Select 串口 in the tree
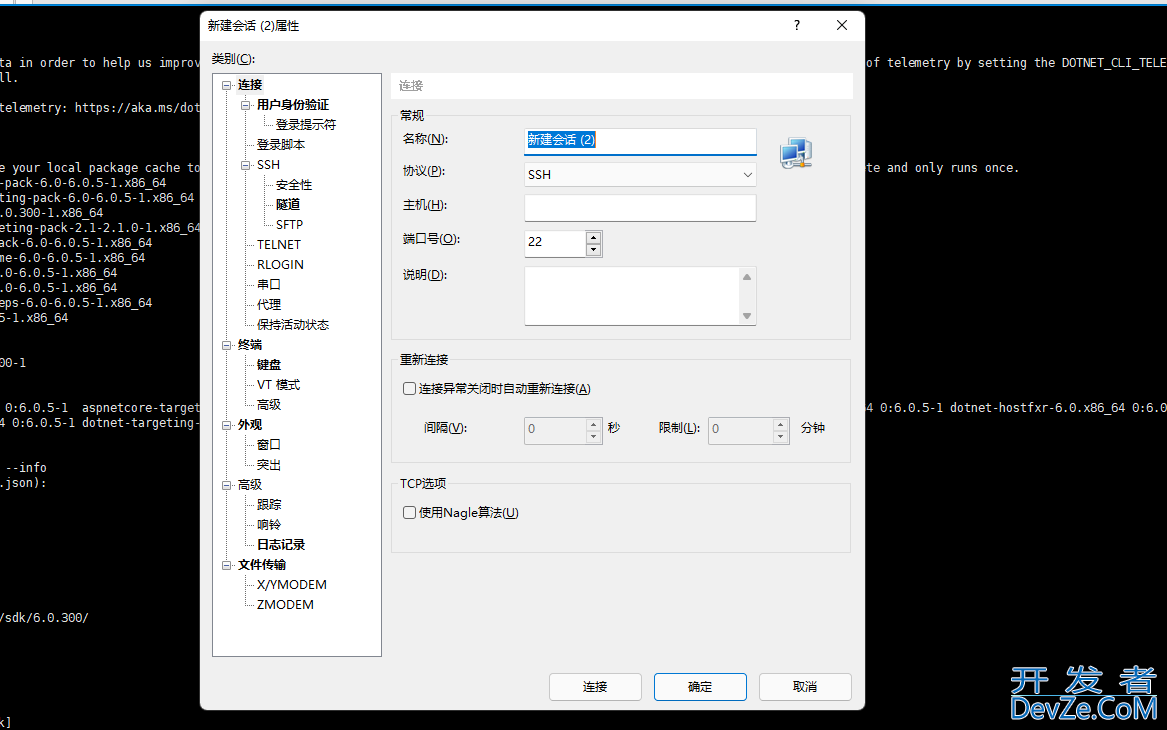Image resolution: width=1167 pixels, height=730 pixels. (x=269, y=285)
